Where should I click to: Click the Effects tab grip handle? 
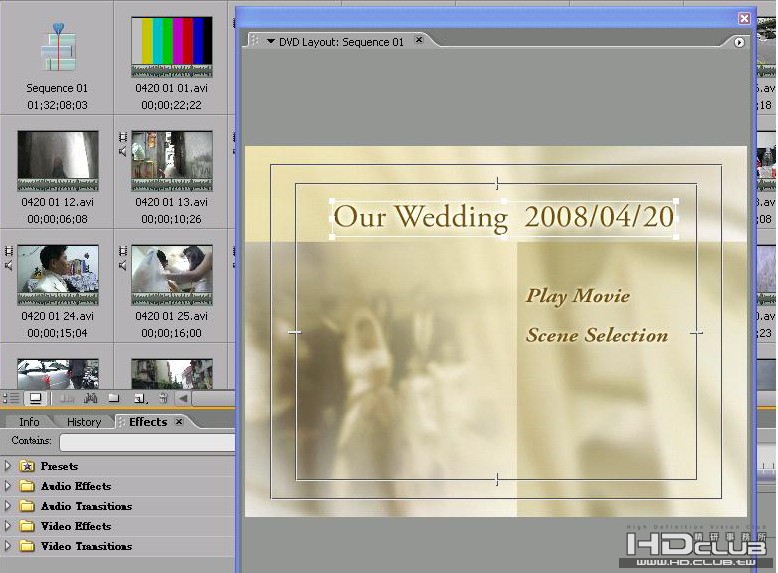(x=122, y=422)
